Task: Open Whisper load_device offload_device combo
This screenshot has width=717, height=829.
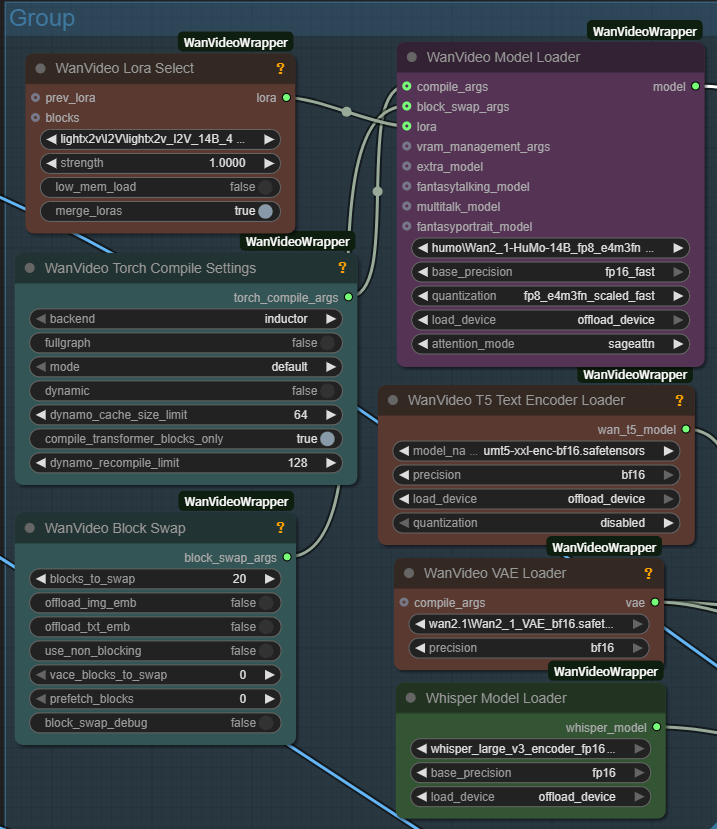Action: (530, 797)
